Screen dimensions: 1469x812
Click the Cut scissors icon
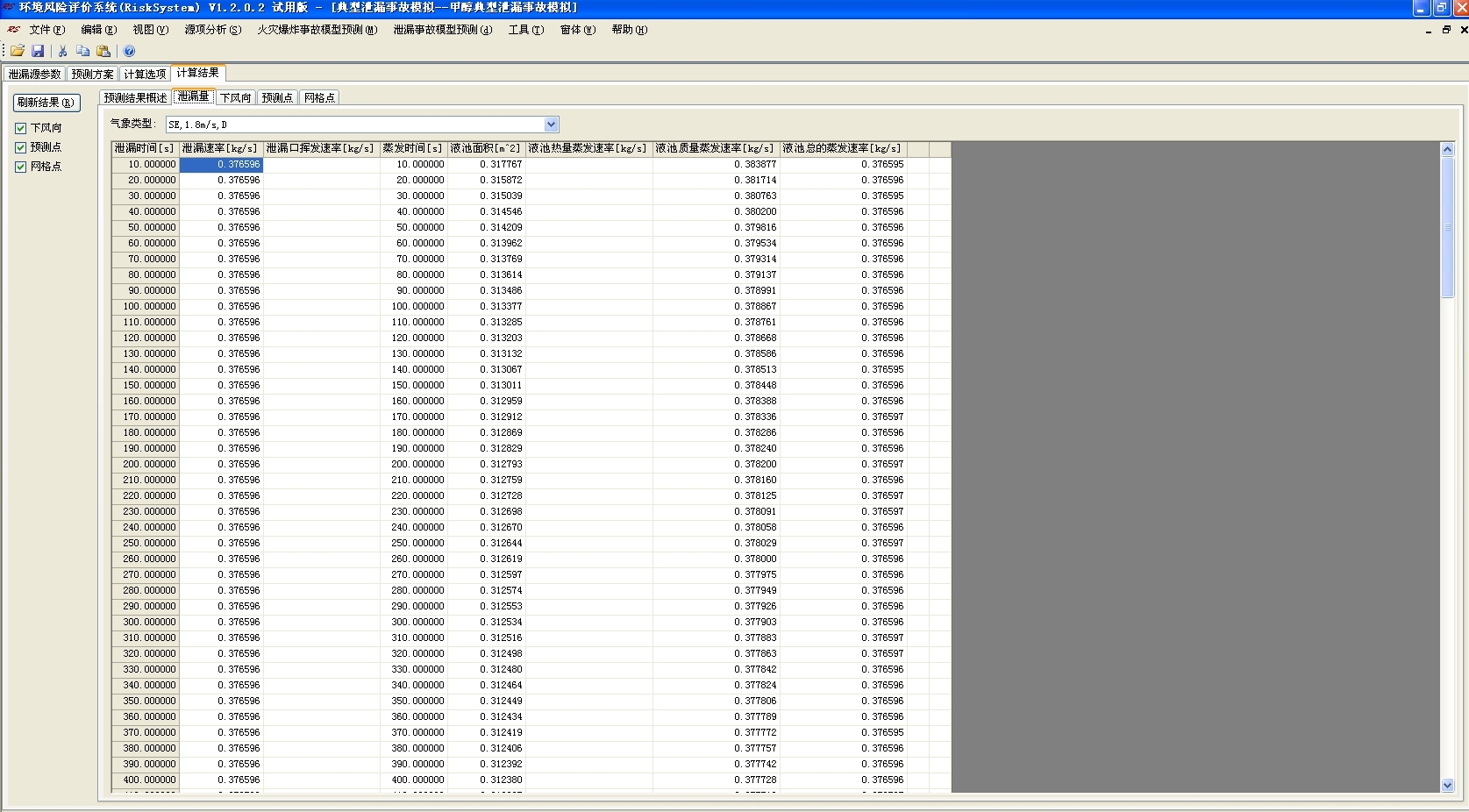[x=63, y=51]
